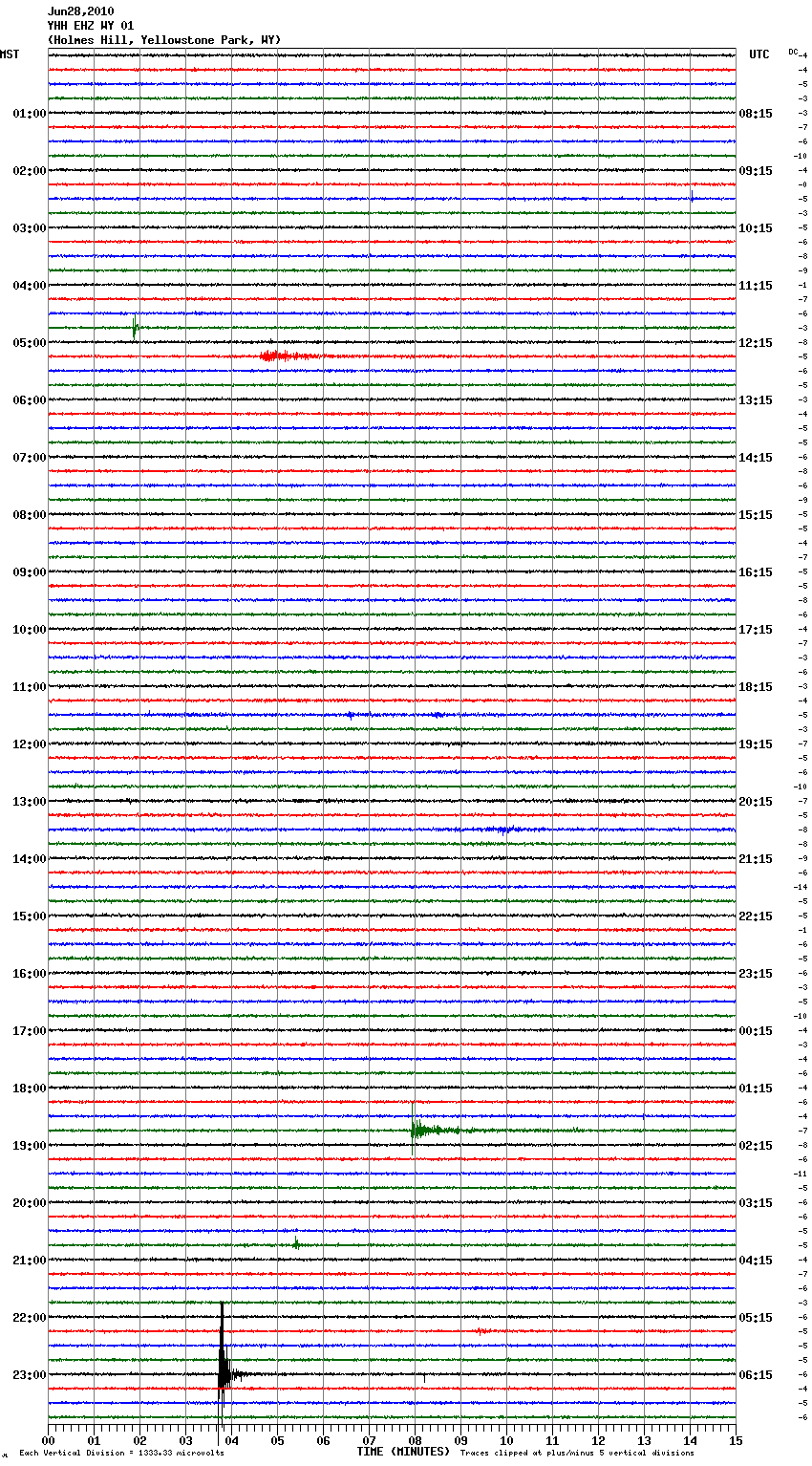Click the MST hour label 21:00
The height and width of the screenshot is (1466, 812).
30,1261
